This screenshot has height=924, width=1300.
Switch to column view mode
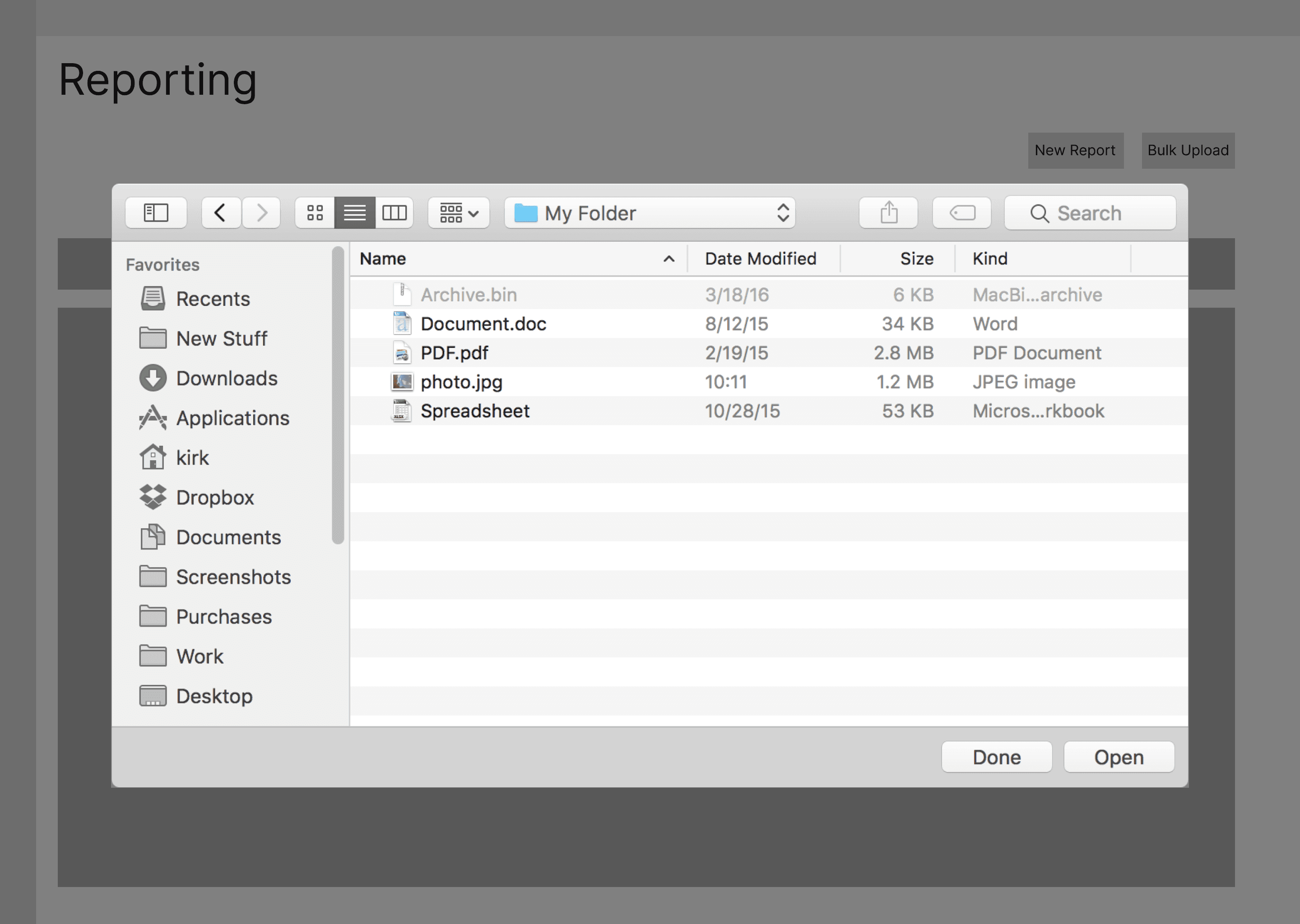click(394, 213)
